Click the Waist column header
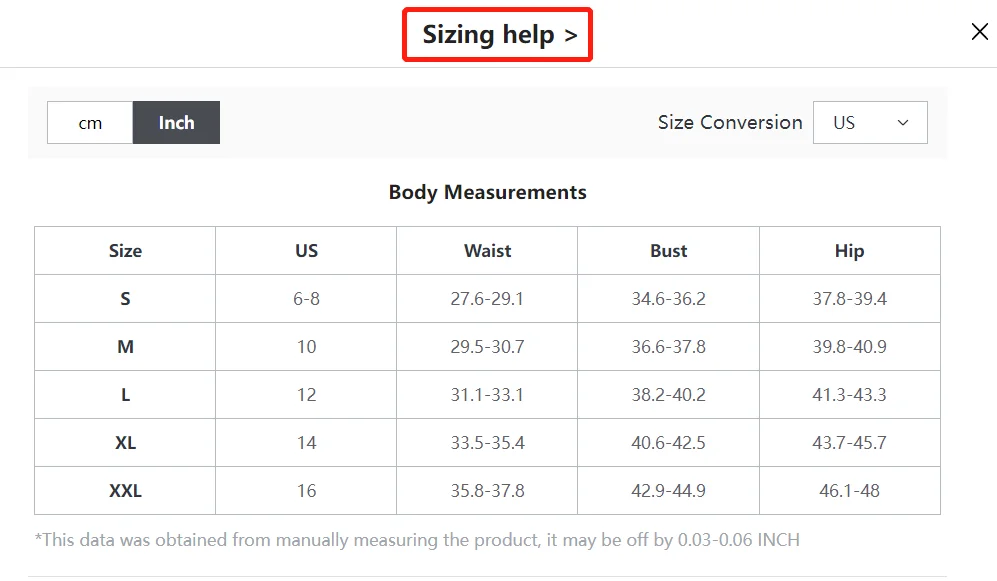This screenshot has height=581, width=997. pos(488,251)
